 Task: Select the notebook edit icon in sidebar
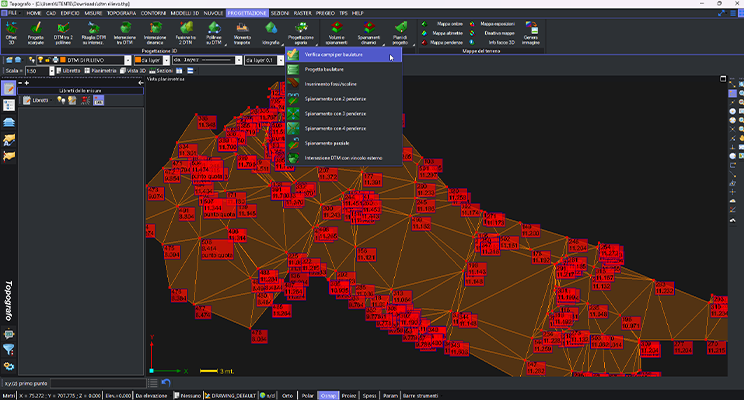click(x=9, y=88)
